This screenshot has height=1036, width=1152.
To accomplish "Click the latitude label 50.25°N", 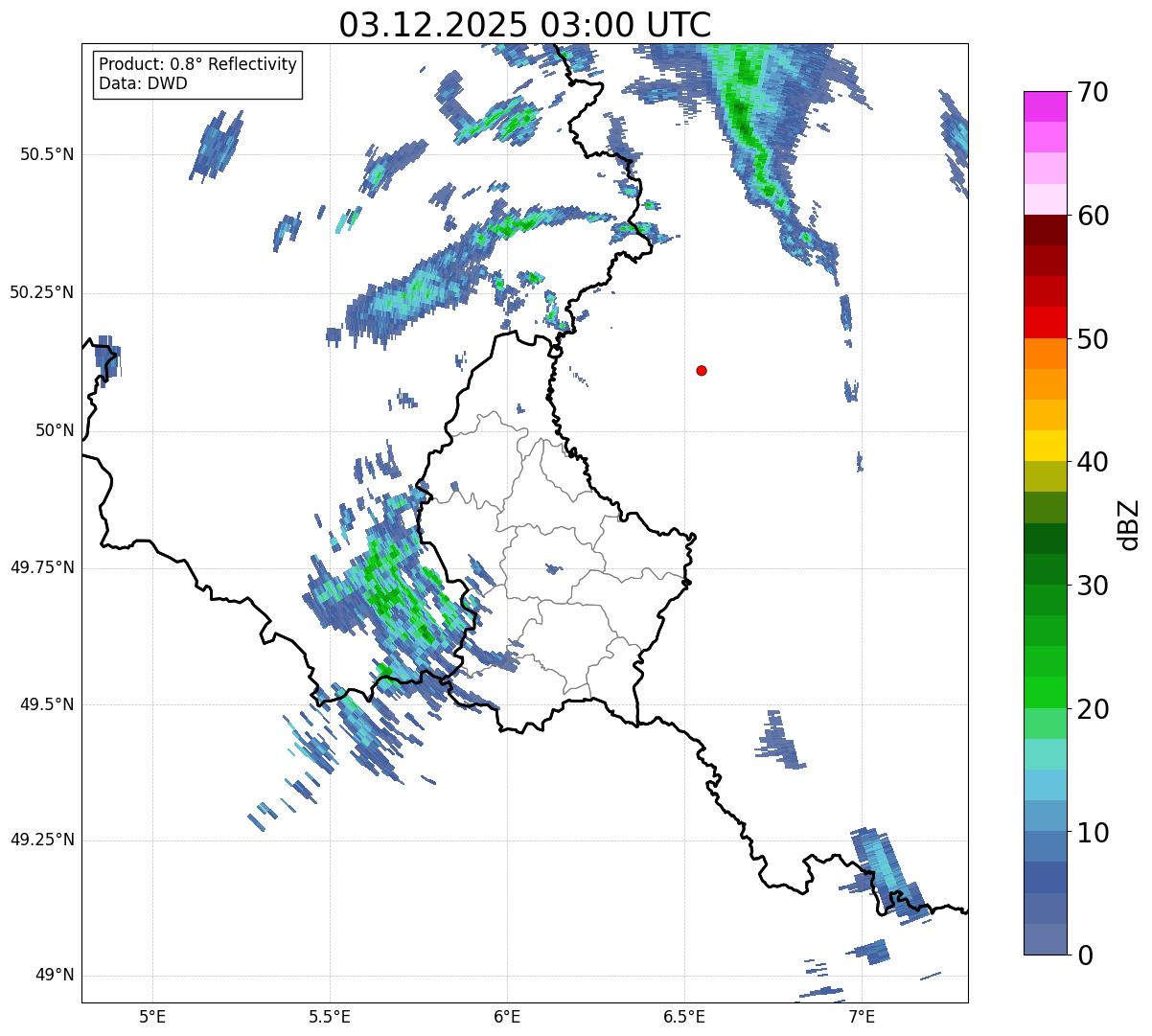I will tap(42, 292).
